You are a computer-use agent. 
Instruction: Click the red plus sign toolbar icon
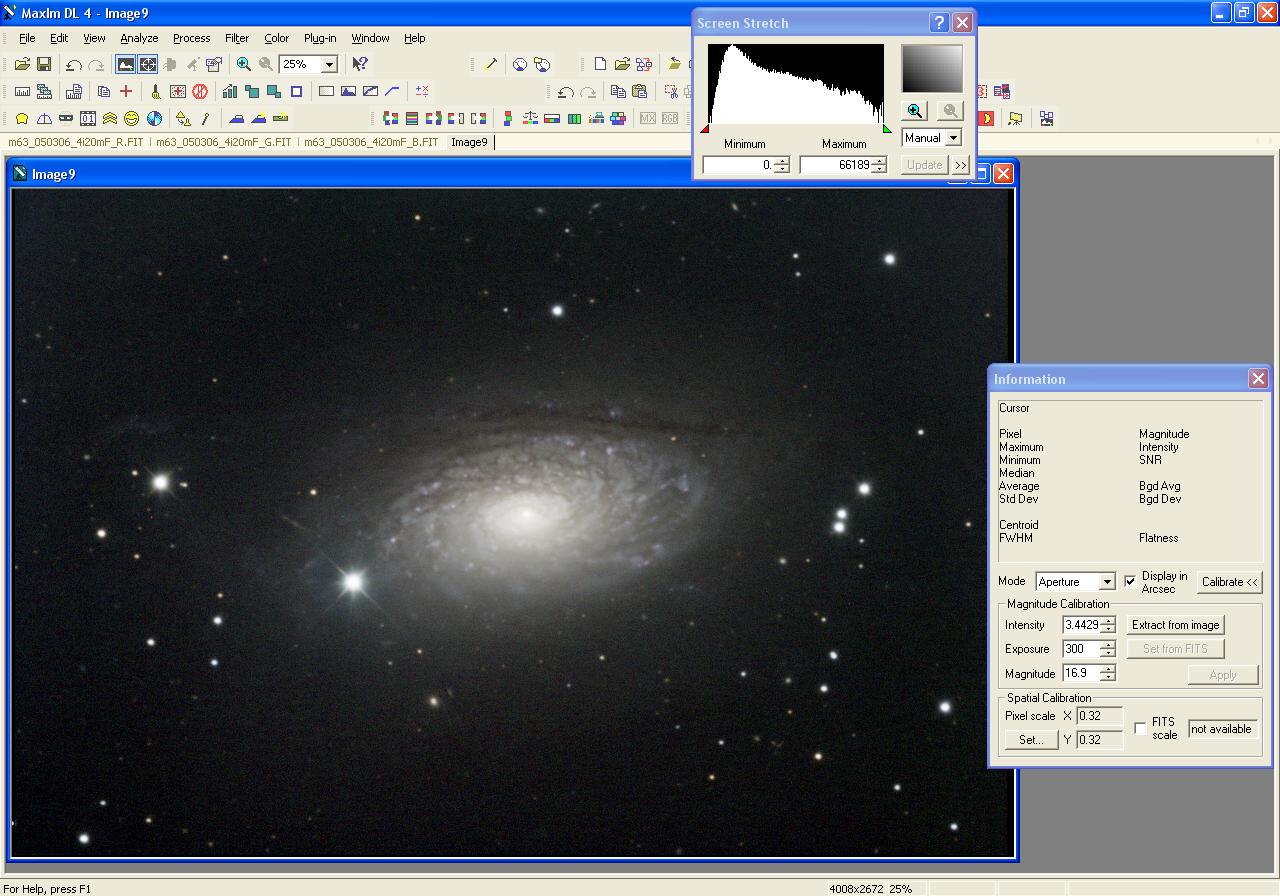click(126, 91)
